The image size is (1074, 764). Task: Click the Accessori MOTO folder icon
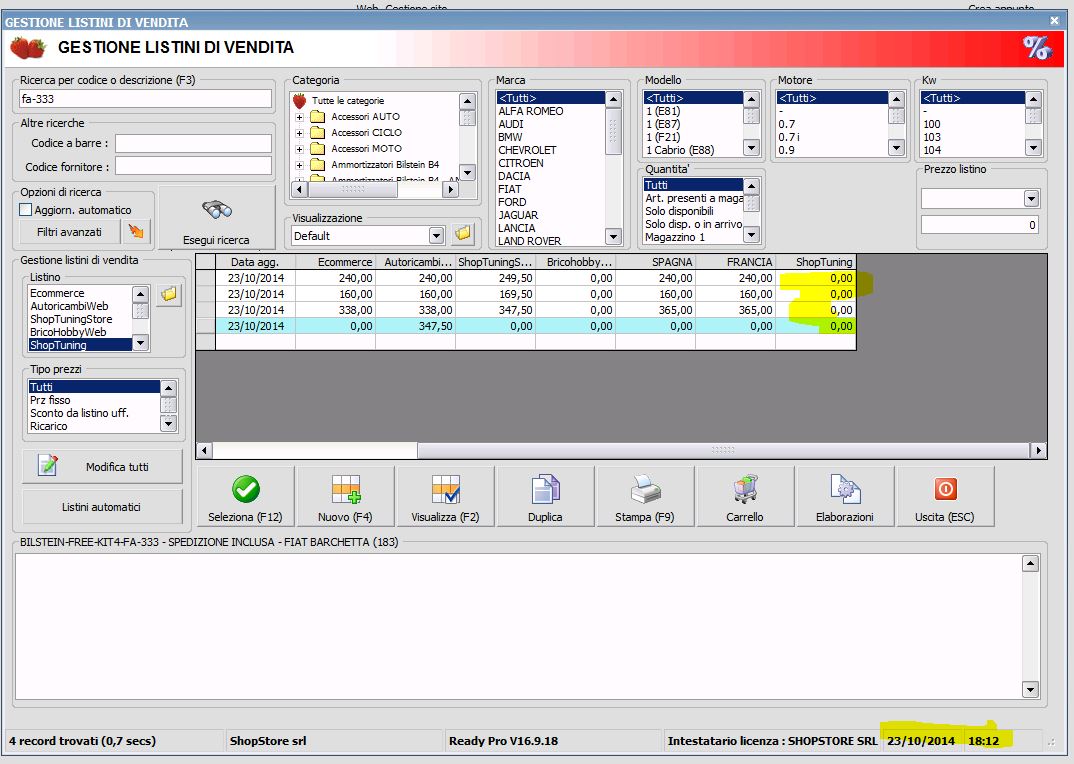coord(317,148)
